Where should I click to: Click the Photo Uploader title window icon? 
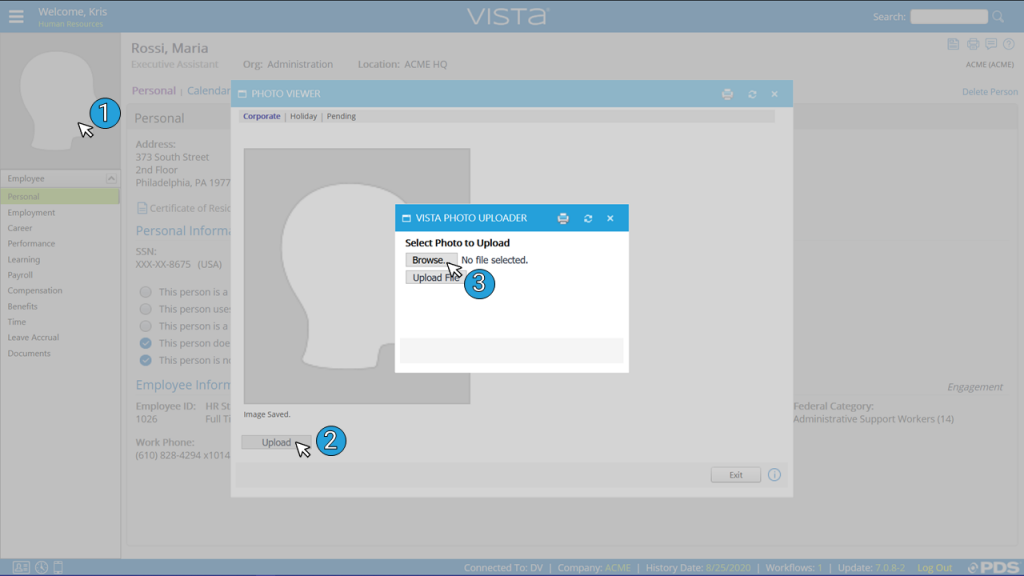coord(406,218)
